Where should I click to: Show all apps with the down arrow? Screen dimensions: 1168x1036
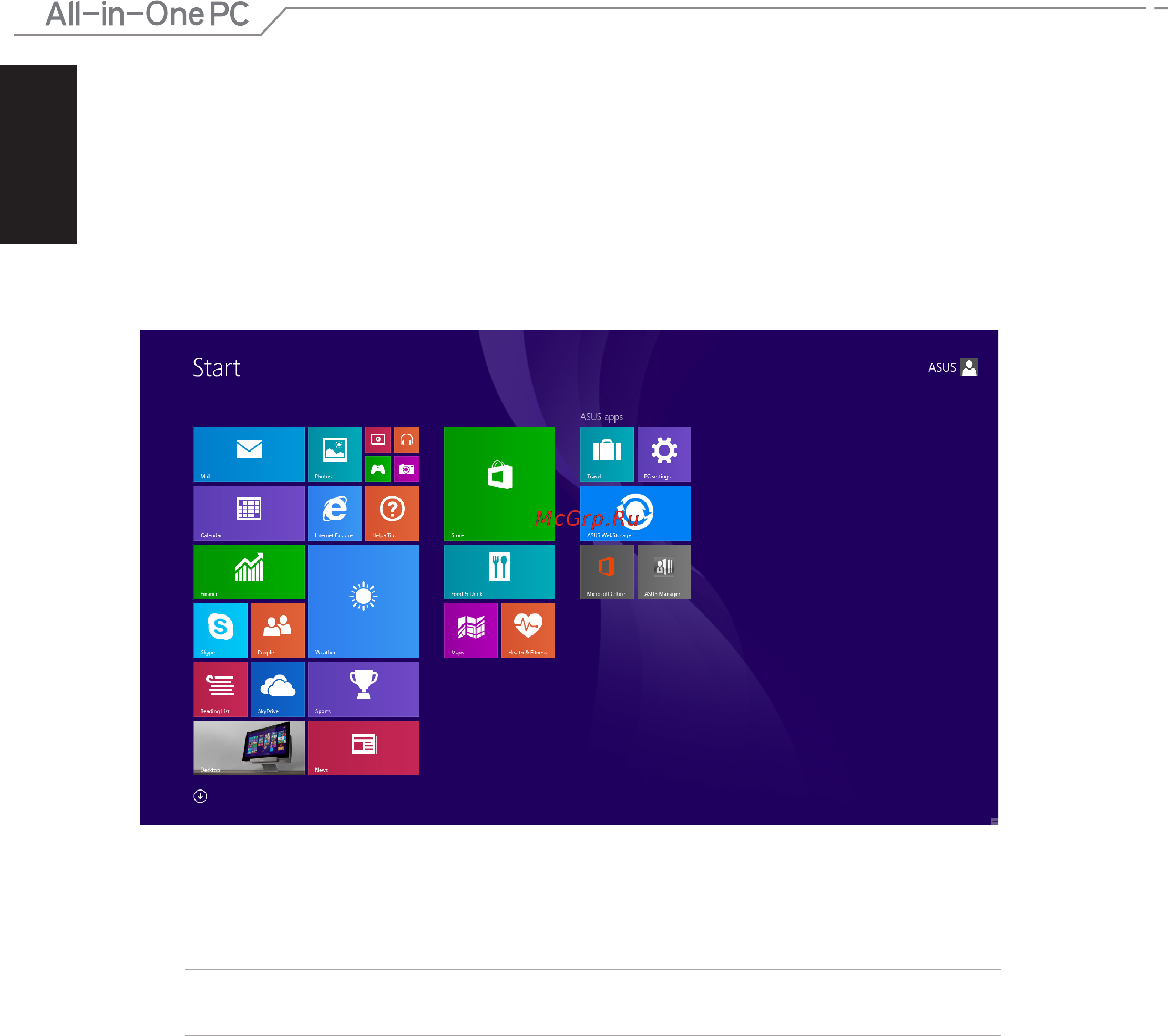(x=200, y=796)
